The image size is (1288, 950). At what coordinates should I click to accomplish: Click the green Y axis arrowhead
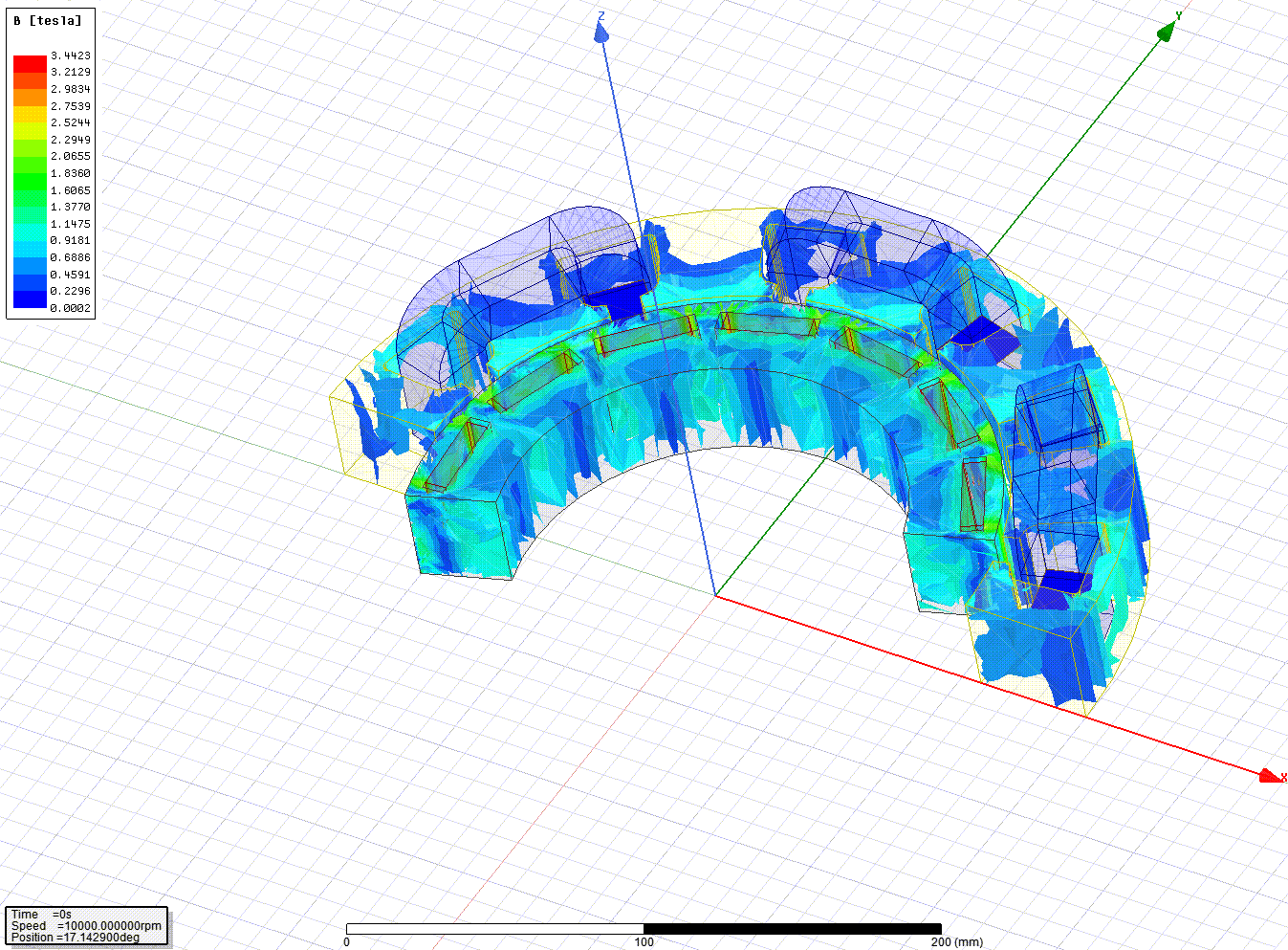click(1168, 32)
